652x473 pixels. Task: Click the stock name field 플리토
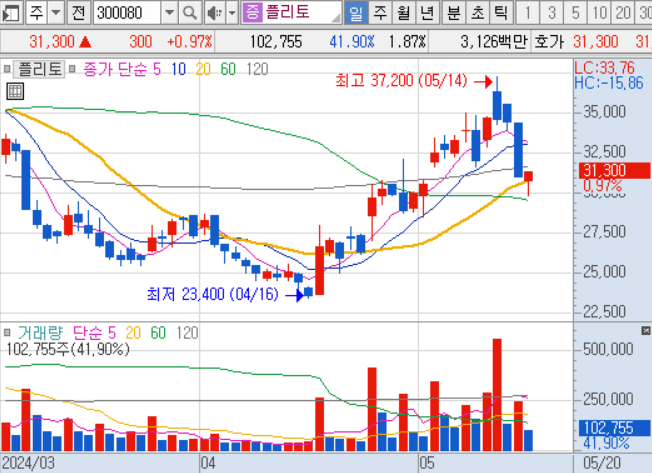pyautogui.click(x=302, y=12)
